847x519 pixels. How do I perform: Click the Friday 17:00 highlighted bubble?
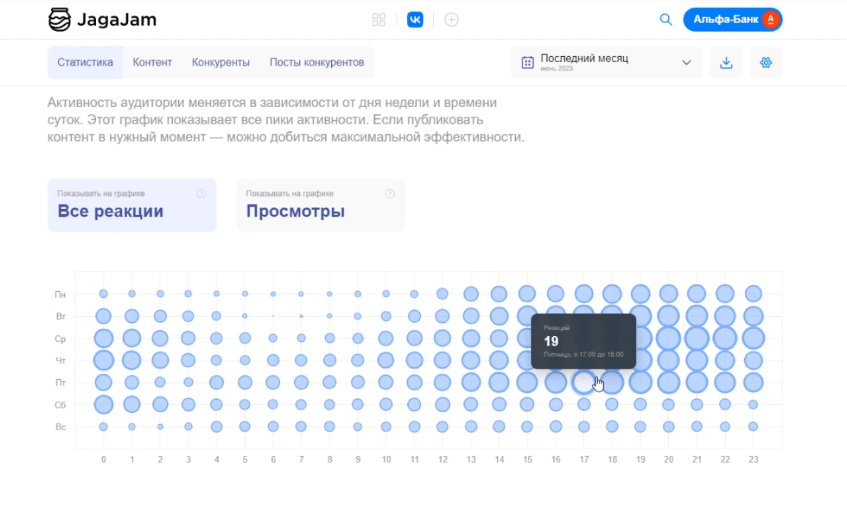click(583, 382)
